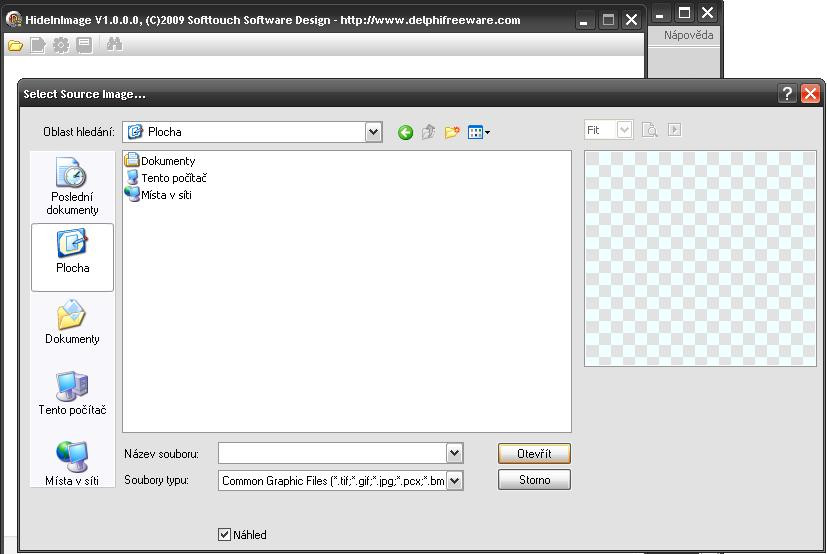Screen dimensions: 827x554
Task: Select Plocha in the places bar
Action: tap(72, 257)
